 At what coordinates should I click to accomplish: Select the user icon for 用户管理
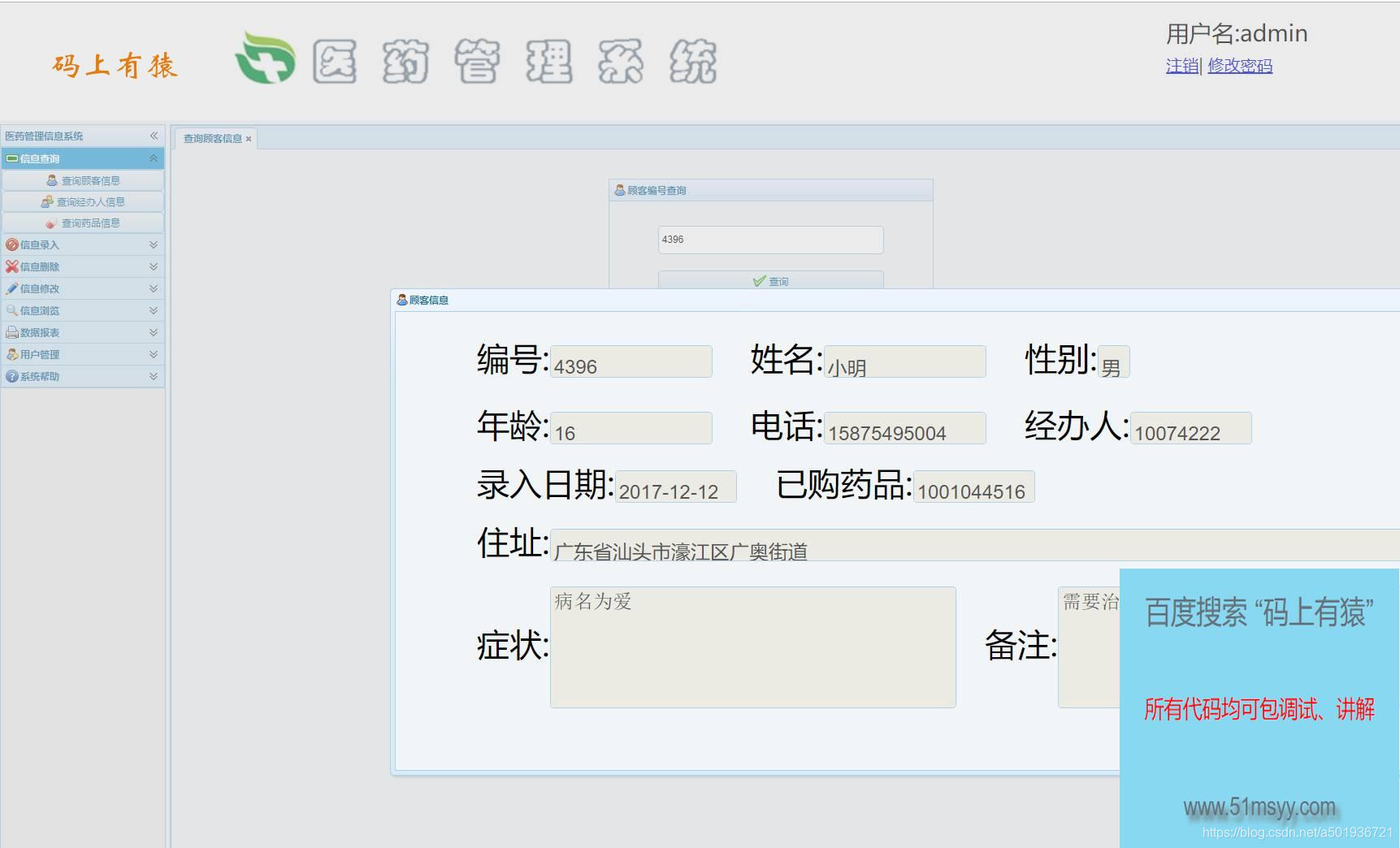[11, 354]
